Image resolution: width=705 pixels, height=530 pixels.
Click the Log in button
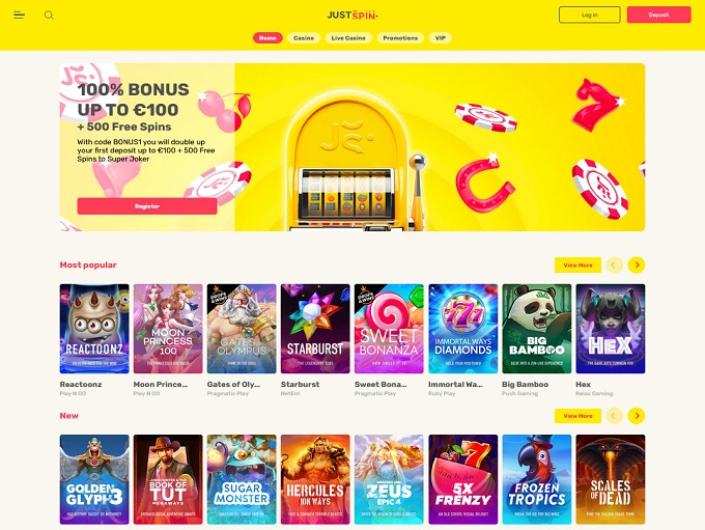(x=589, y=15)
